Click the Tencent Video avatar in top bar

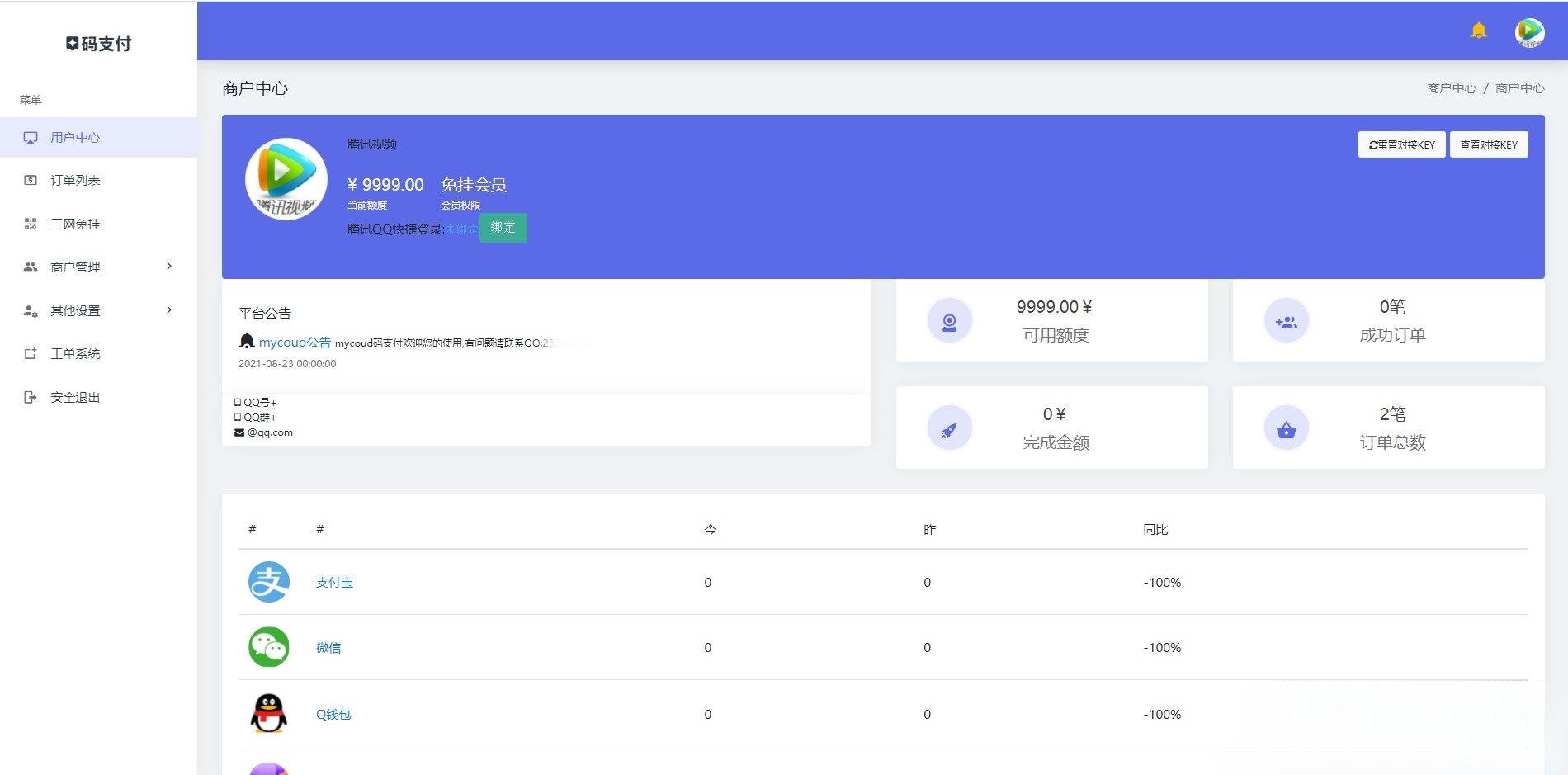(x=1532, y=33)
